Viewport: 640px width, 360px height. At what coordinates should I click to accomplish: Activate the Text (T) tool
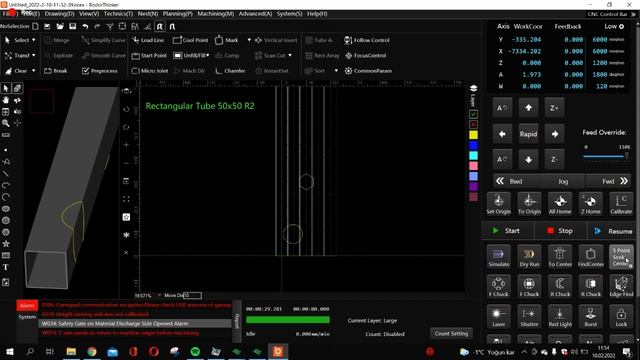[6, 267]
